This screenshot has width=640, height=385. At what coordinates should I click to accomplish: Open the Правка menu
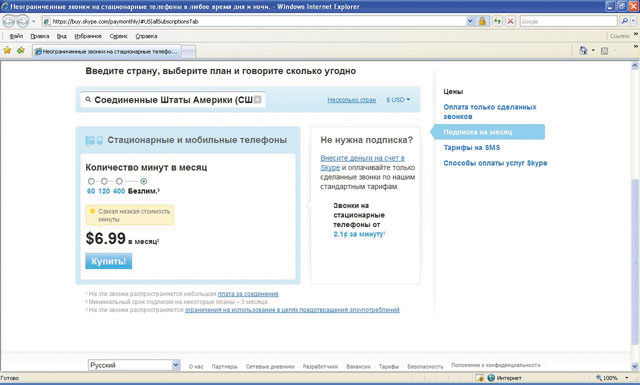pos(40,36)
